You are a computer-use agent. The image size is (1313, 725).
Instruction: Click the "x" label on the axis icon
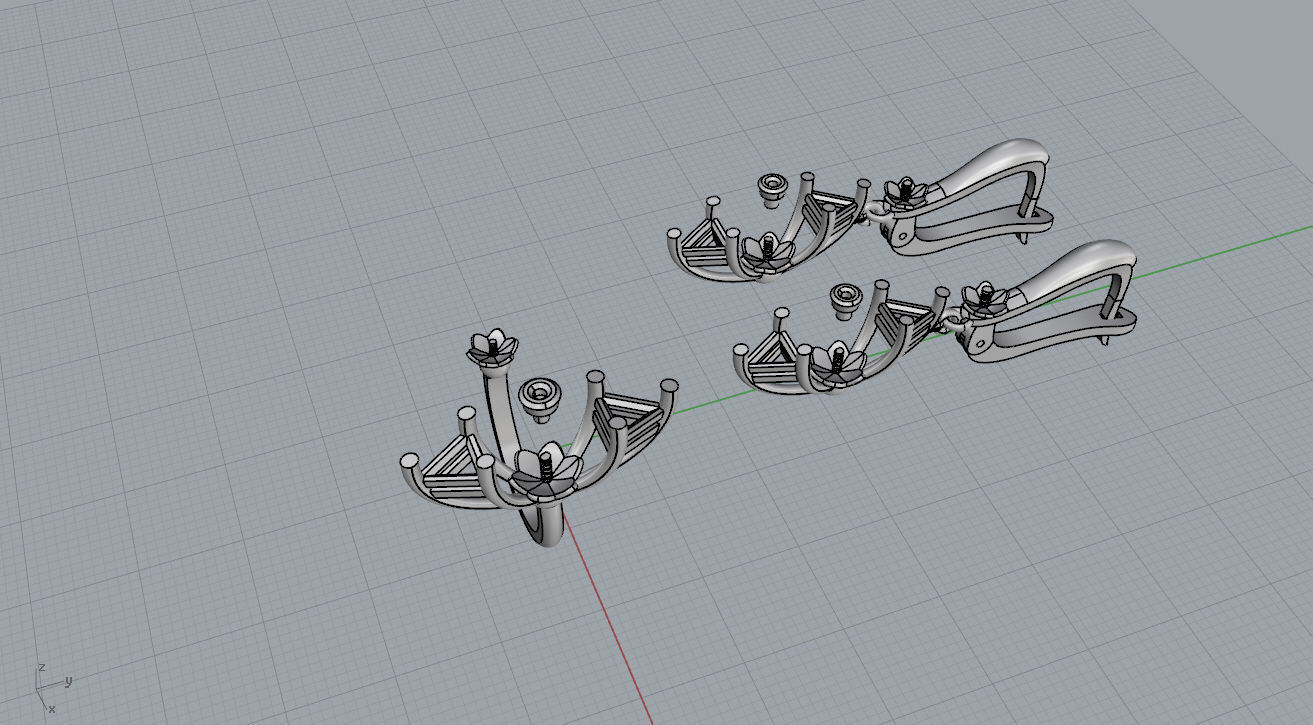pos(52,709)
